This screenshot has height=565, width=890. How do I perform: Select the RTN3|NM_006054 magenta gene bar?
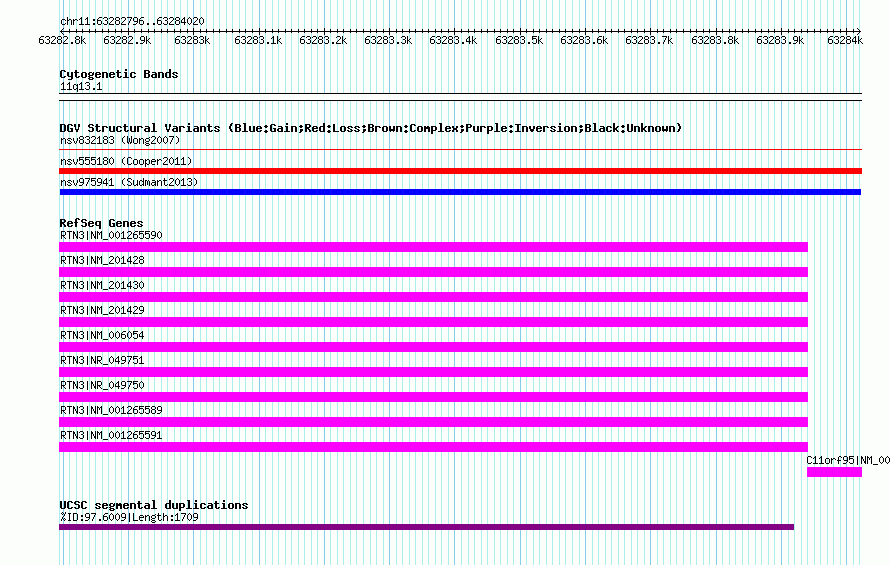click(x=433, y=347)
